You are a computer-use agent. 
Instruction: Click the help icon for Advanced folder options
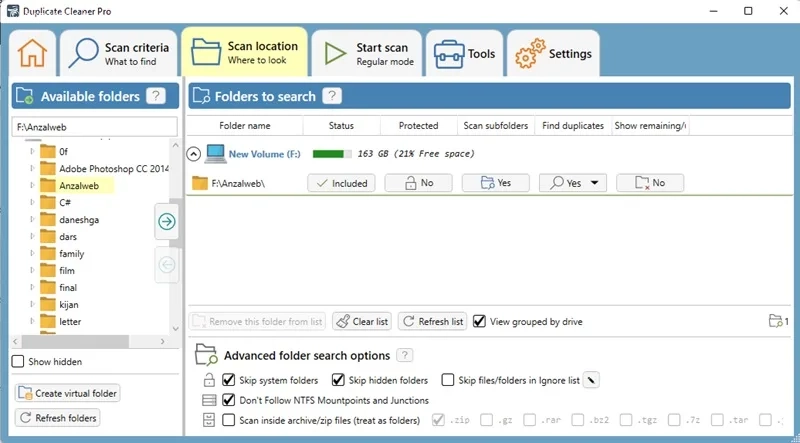point(405,355)
